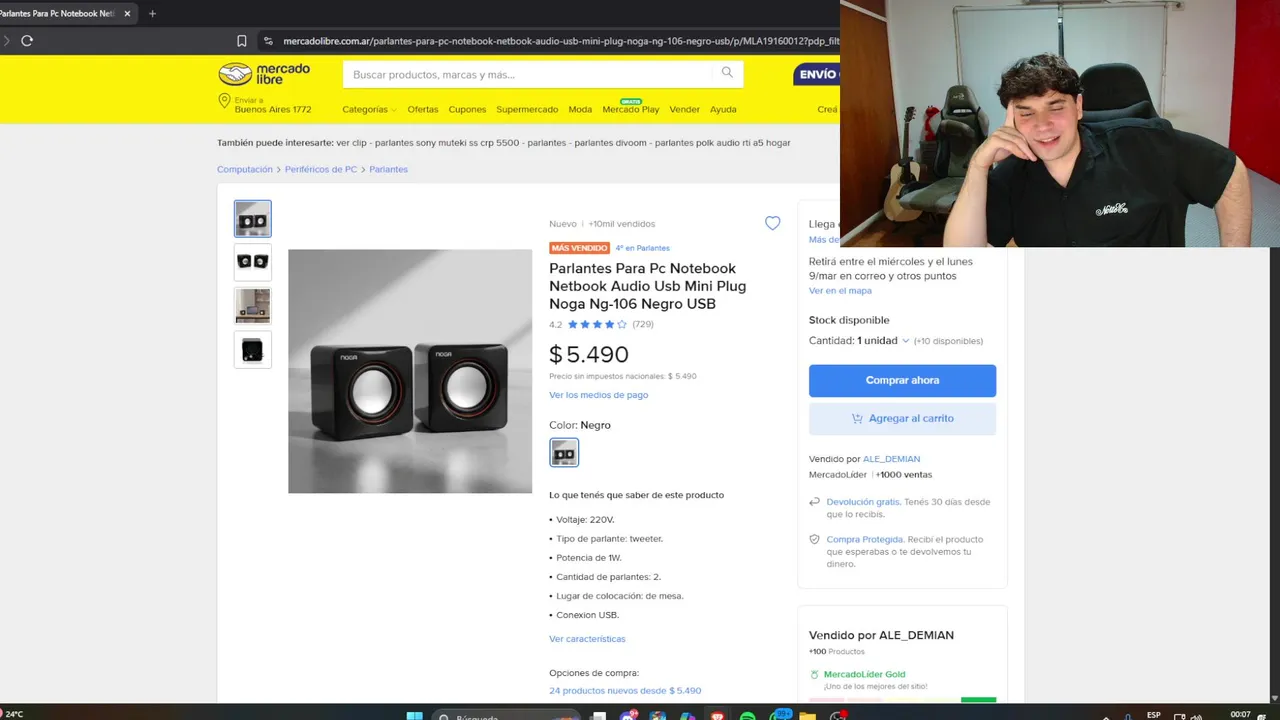
Task: Click MÁS VENDIDO badge
Action: pyautogui.click(x=579, y=248)
